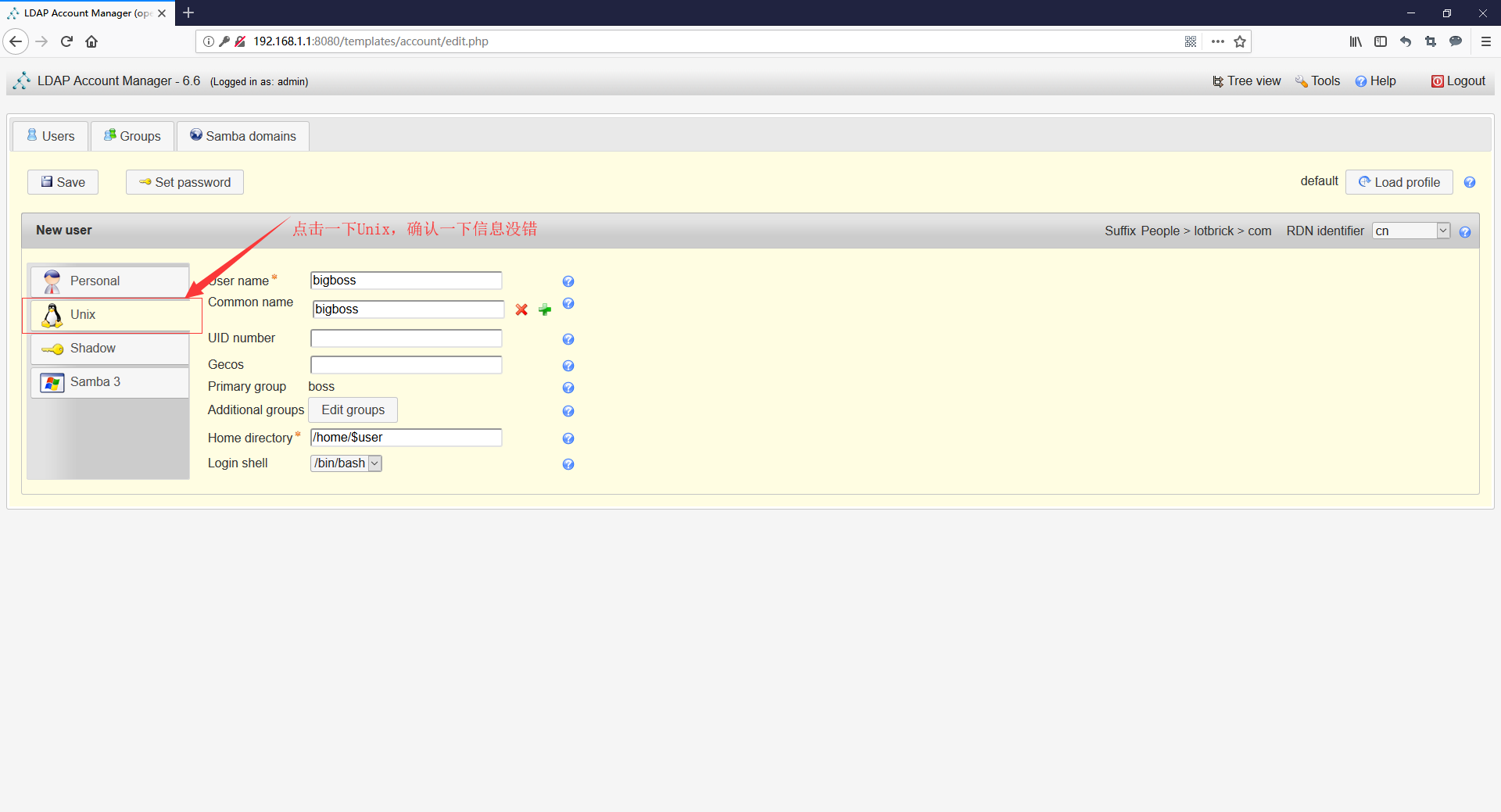Open the browser hamburger menu

pos(1485,41)
